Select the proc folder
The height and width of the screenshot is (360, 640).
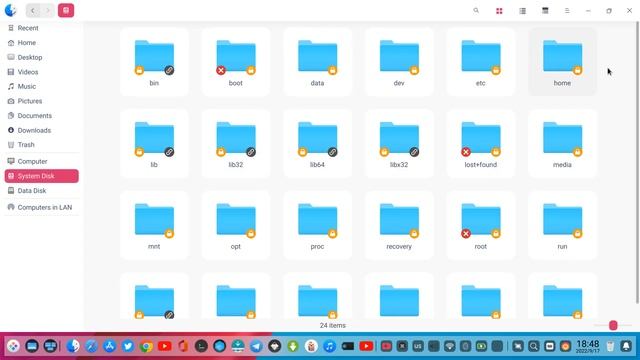click(318, 225)
